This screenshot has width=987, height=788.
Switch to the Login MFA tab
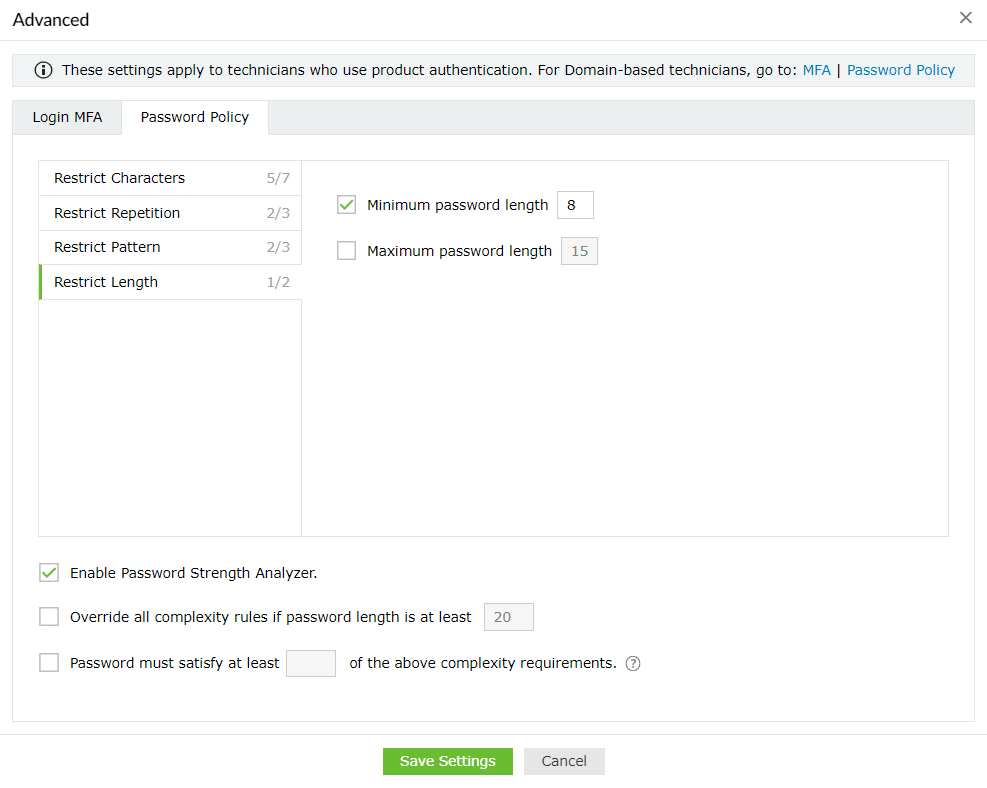tap(67, 117)
